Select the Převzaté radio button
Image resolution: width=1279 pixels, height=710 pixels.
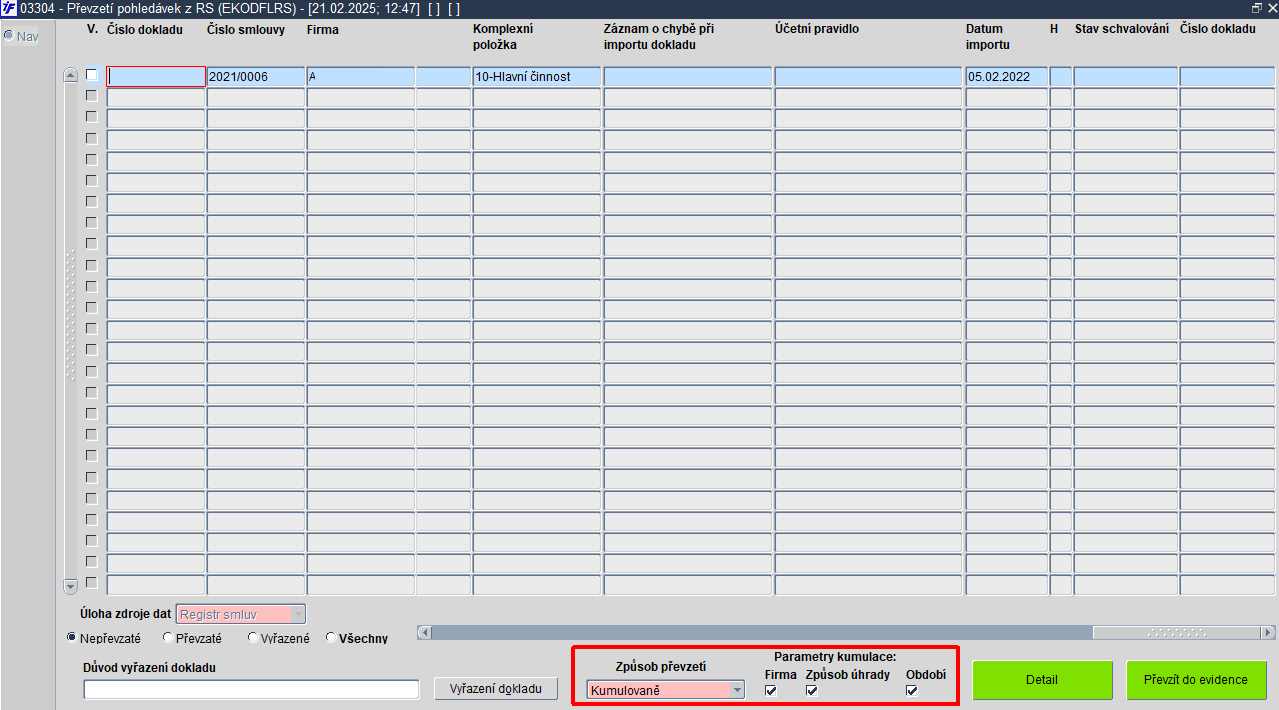click(x=168, y=637)
